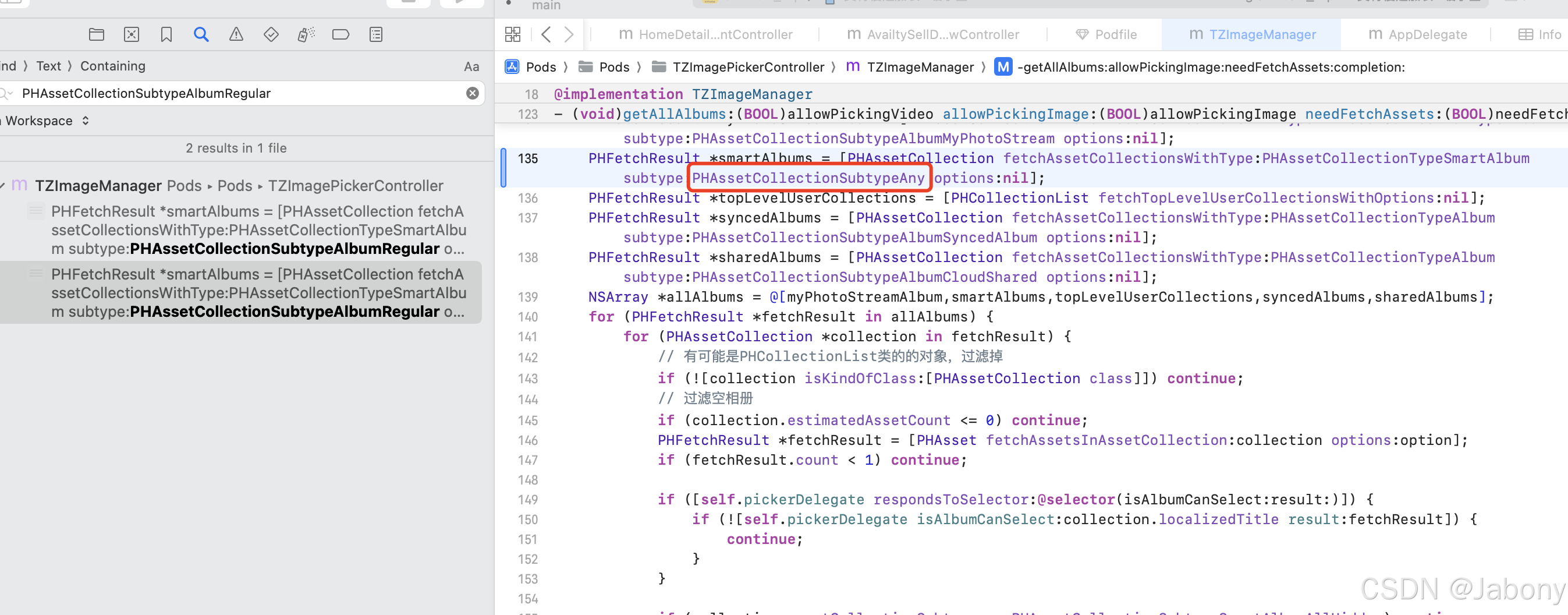Viewport: 1568px width, 615px height.
Task: Click the @implementation TZImageManager sticky header
Action: pos(683,94)
